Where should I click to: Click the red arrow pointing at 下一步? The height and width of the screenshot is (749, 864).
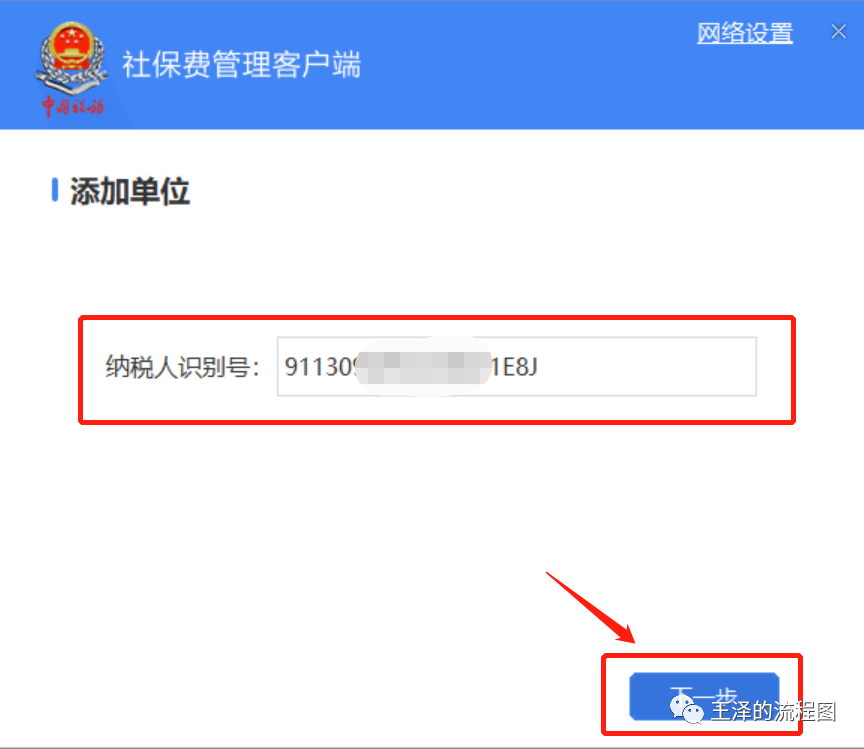(591, 607)
